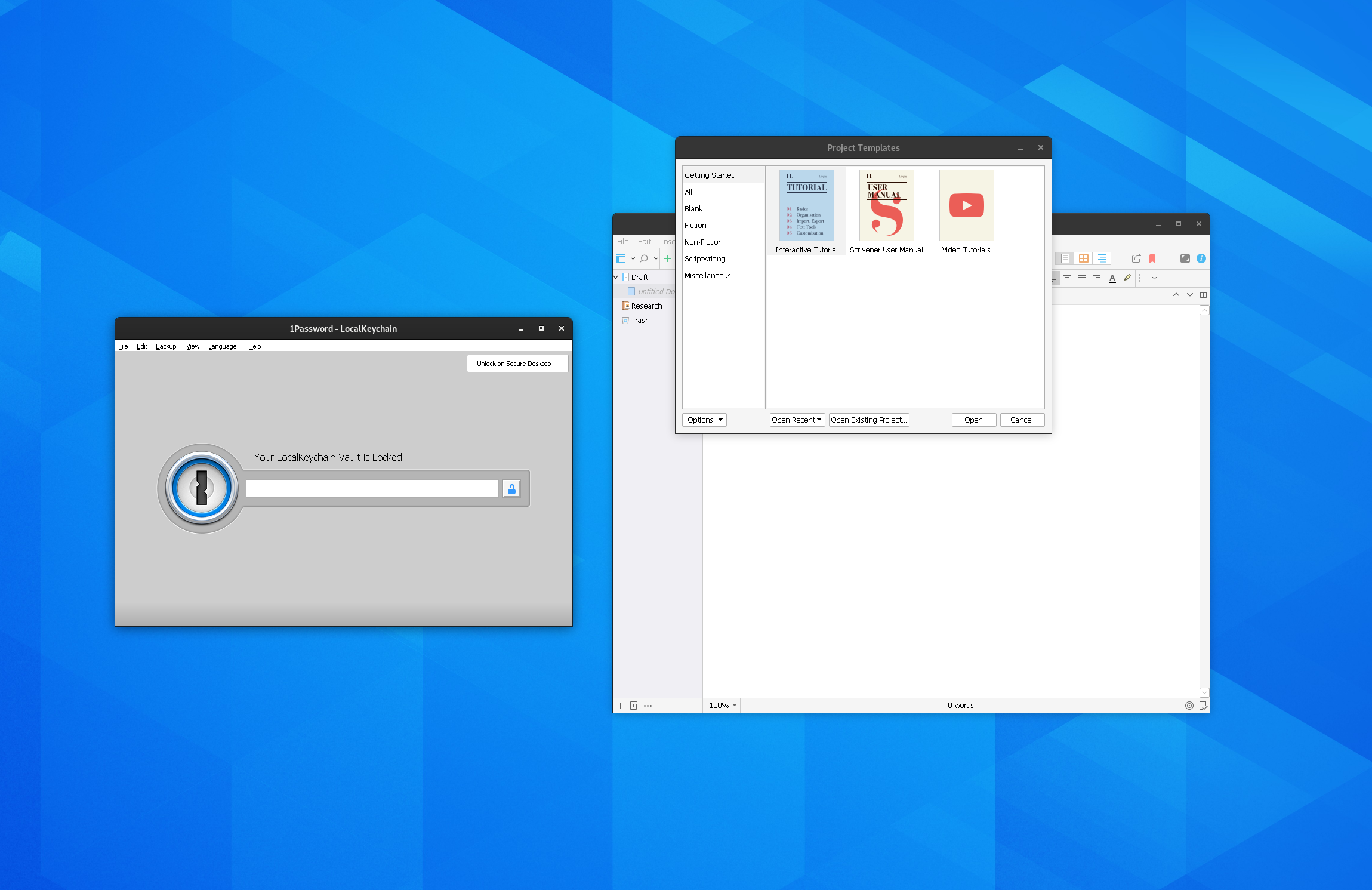Click the password input field in 1Password
Screen dimensions: 1372x890
(375, 489)
